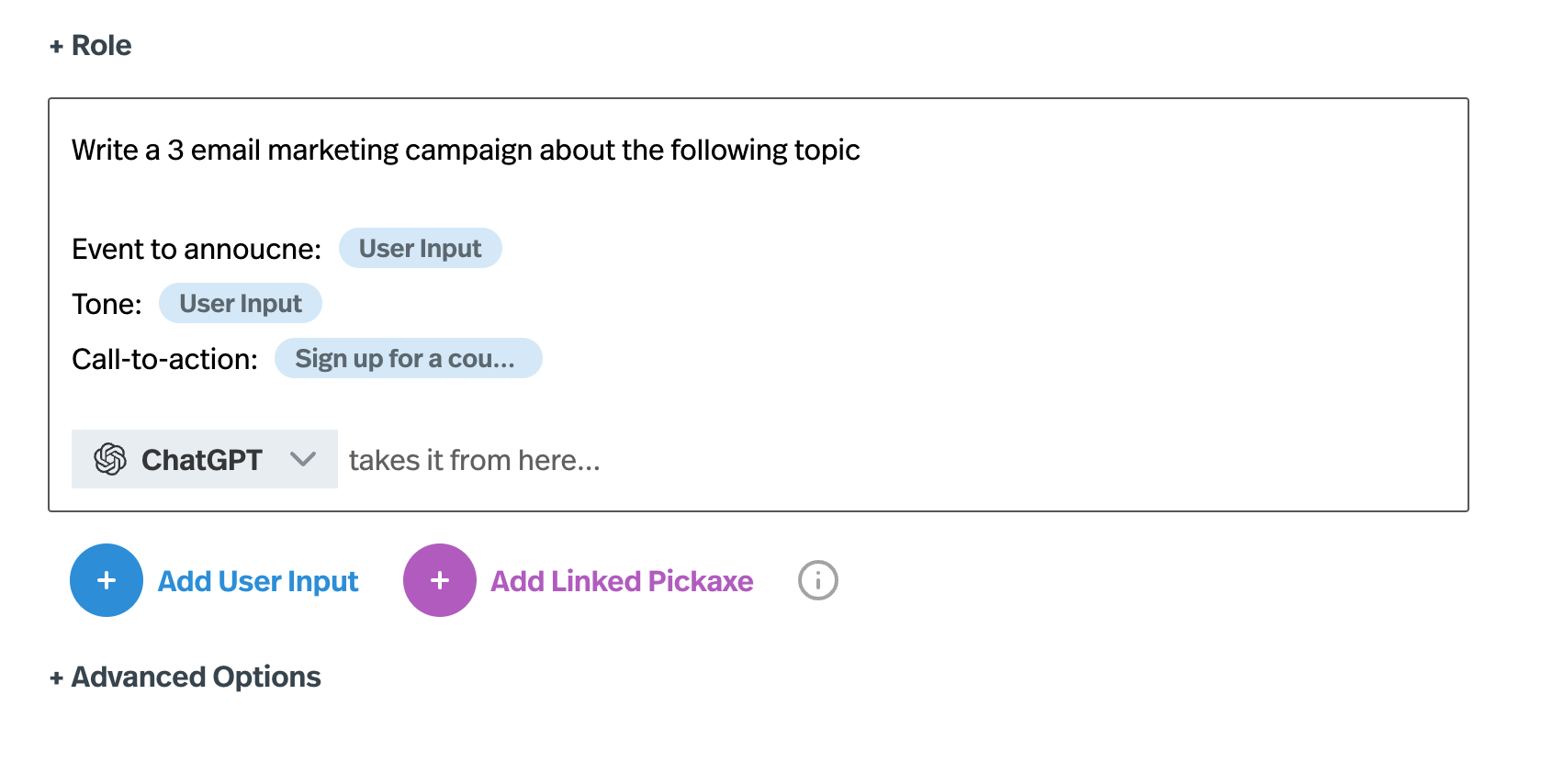Click the ChatGPT model name label

pyautogui.click(x=202, y=460)
